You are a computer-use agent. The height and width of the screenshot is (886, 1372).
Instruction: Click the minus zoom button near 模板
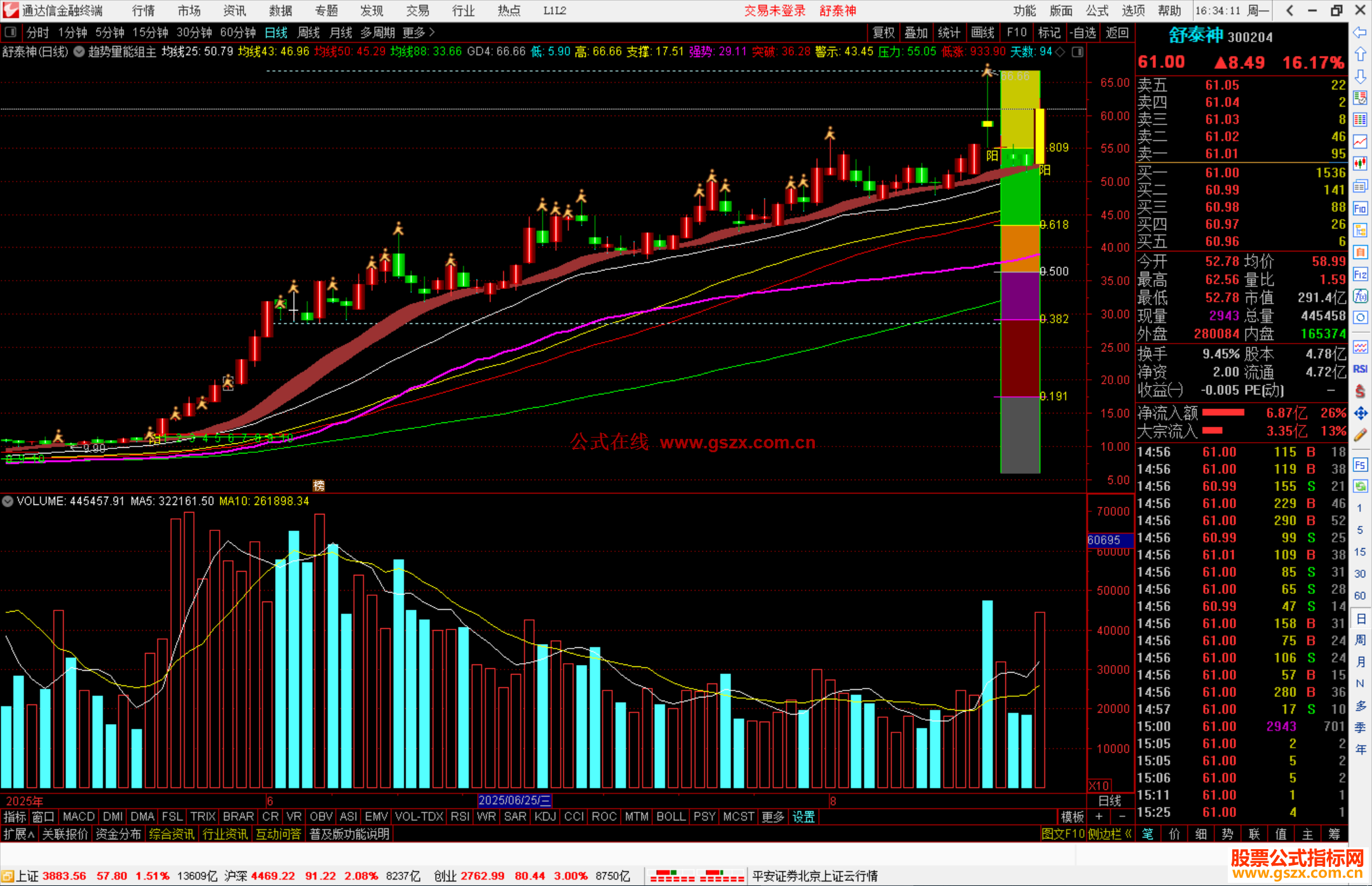pos(1122,817)
